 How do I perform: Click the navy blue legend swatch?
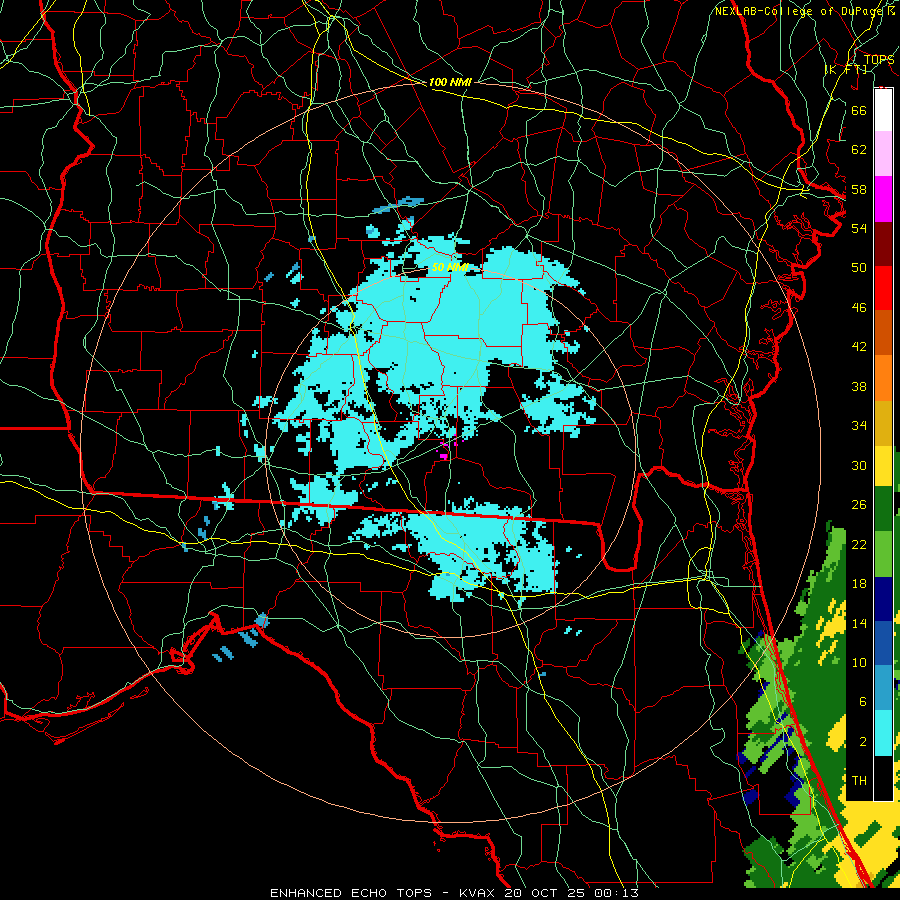point(883,599)
